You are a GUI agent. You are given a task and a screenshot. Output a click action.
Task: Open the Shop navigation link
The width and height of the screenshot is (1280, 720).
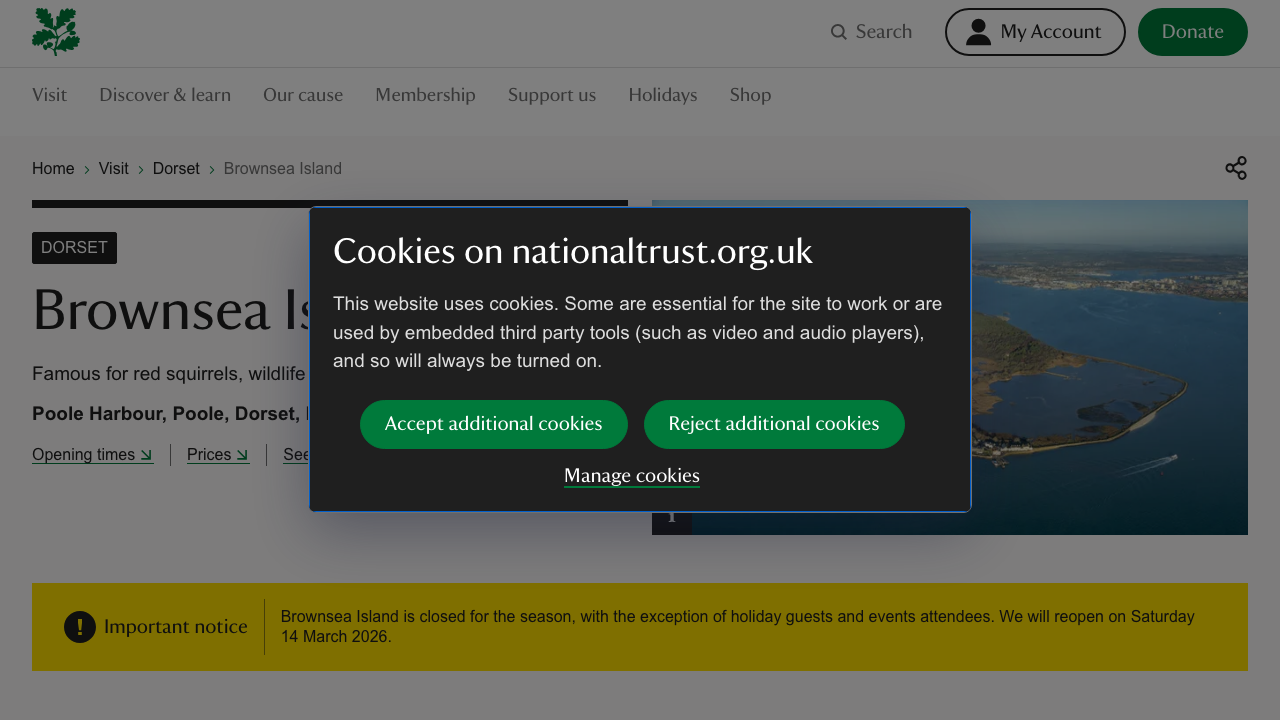tap(750, 95)
